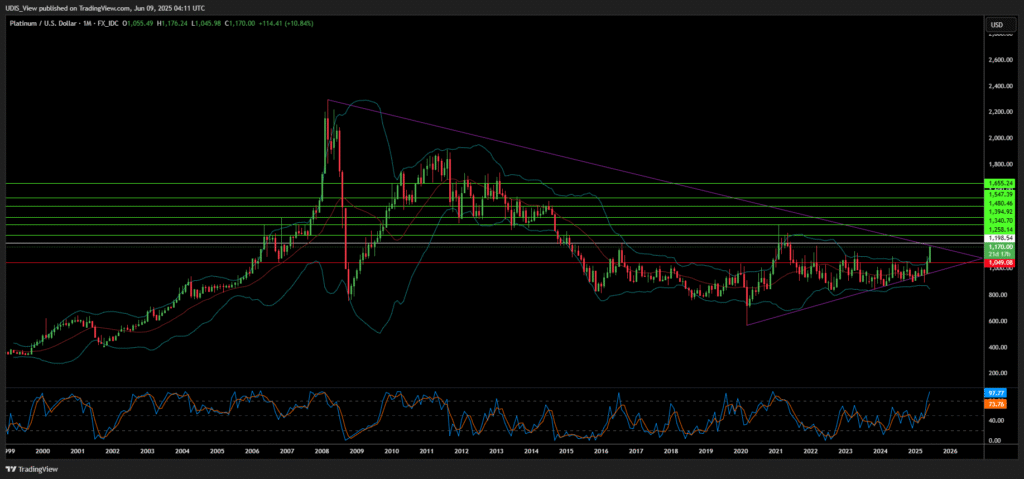
Task: Select the 1,655.24 green price label
Action: [x=999, y=183]
